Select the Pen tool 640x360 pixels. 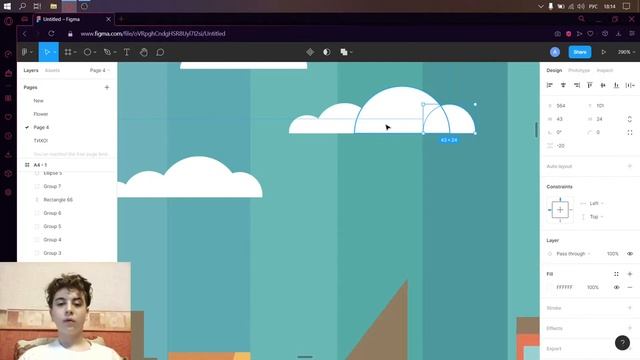107,52
